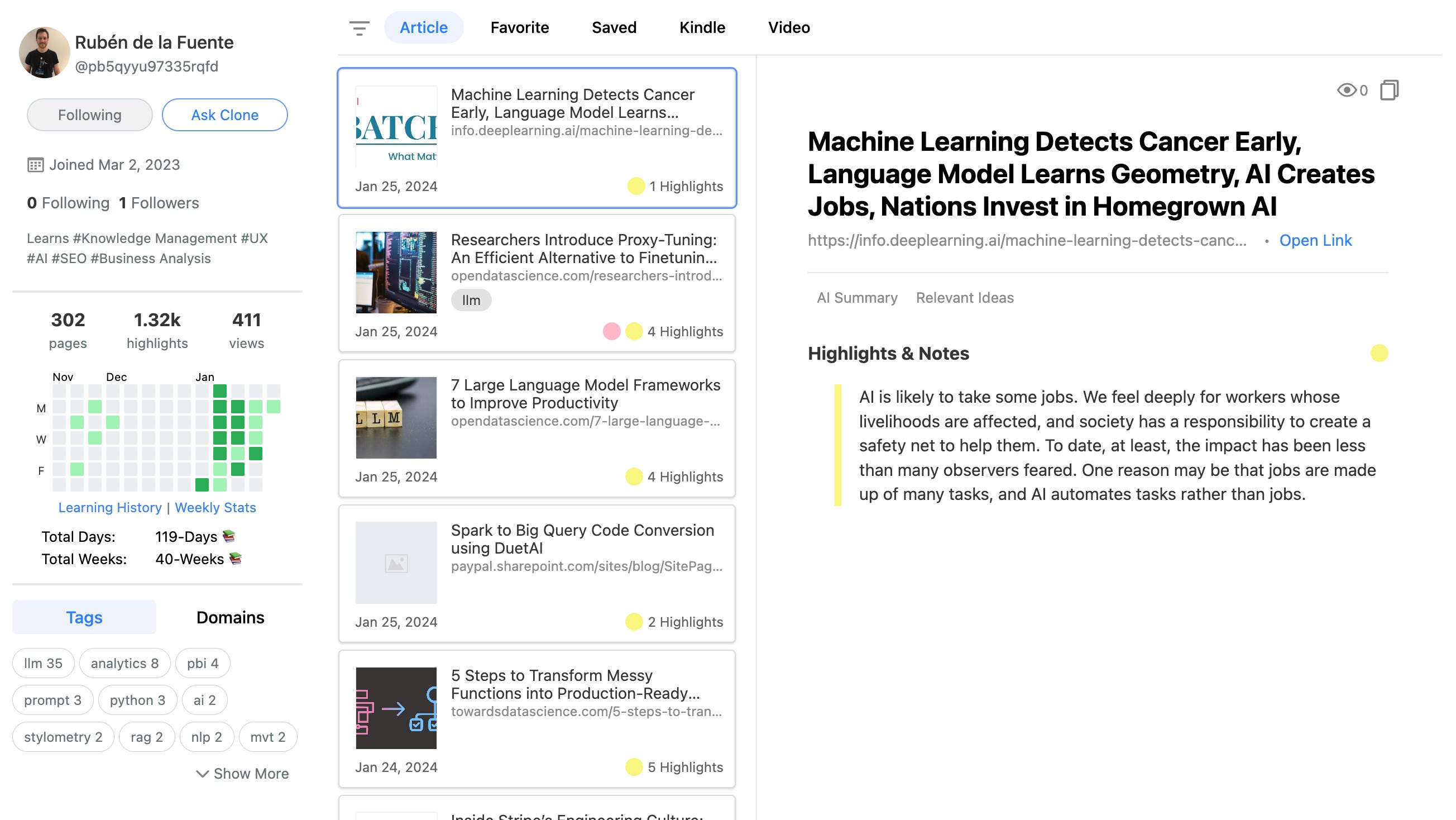The width and height of the screenshot is (1456, 820).
Task: Click the 302 pages stat
Action: pyautogui.click(x=68, y=330)
